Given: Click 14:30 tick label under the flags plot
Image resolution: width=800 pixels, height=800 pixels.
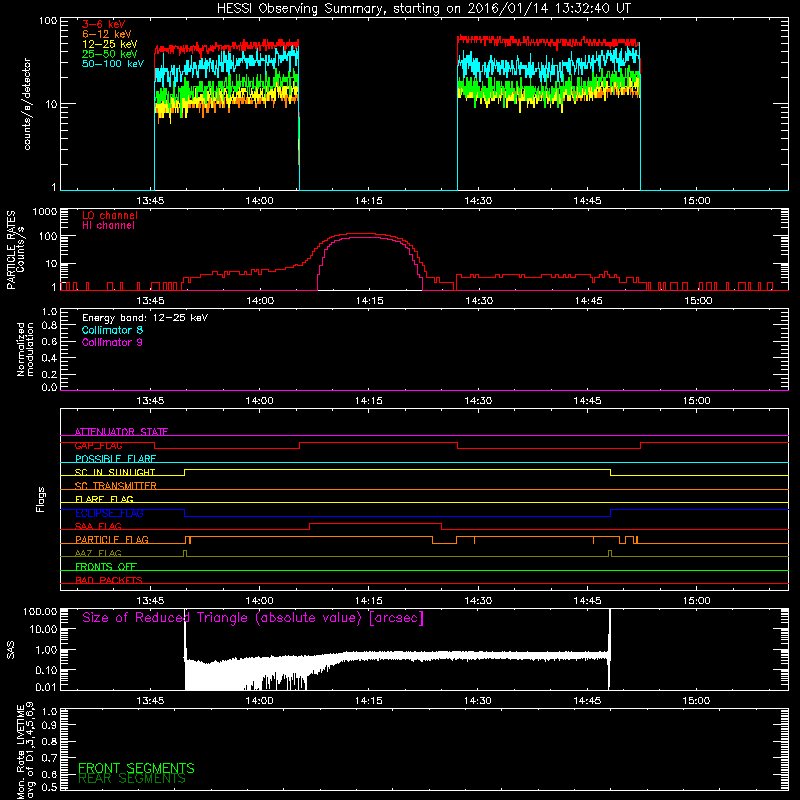Looking at the screenshot, I should (478, 601).
